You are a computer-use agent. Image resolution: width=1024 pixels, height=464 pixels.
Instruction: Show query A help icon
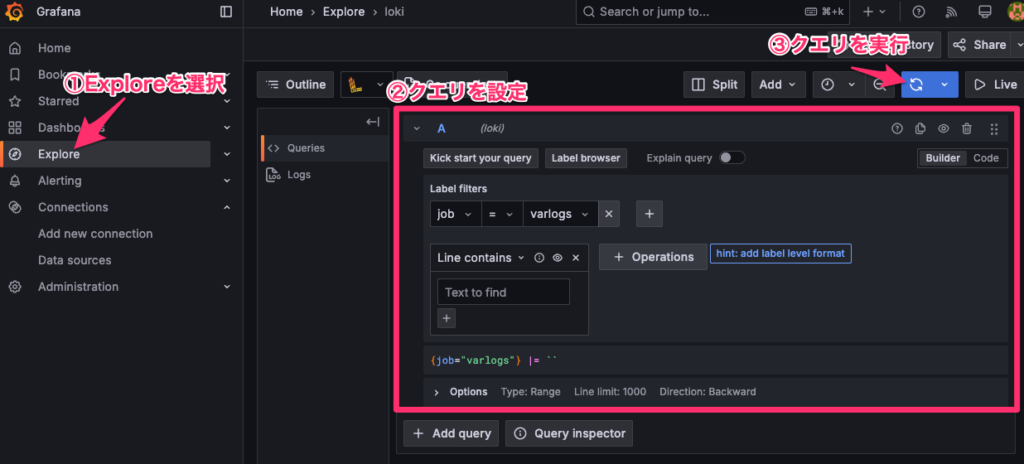click(x=897, y=129)
